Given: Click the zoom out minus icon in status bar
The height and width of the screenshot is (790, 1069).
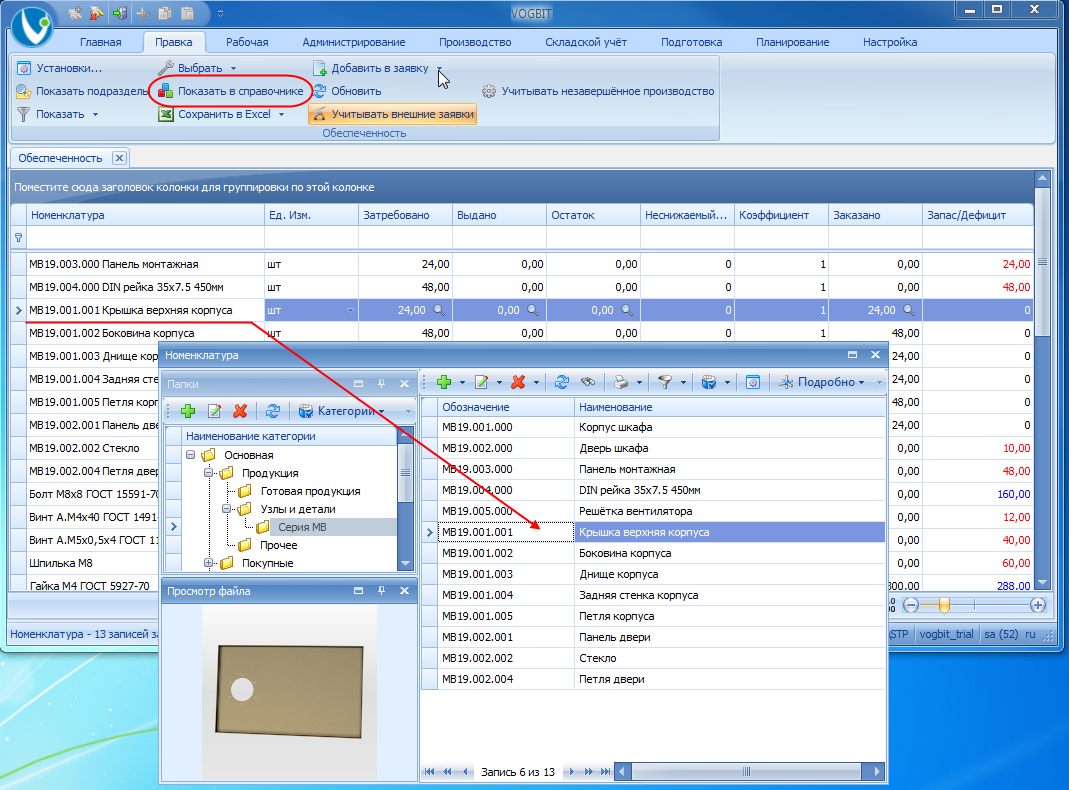Looking at the screenshot, I should [912, 605].
